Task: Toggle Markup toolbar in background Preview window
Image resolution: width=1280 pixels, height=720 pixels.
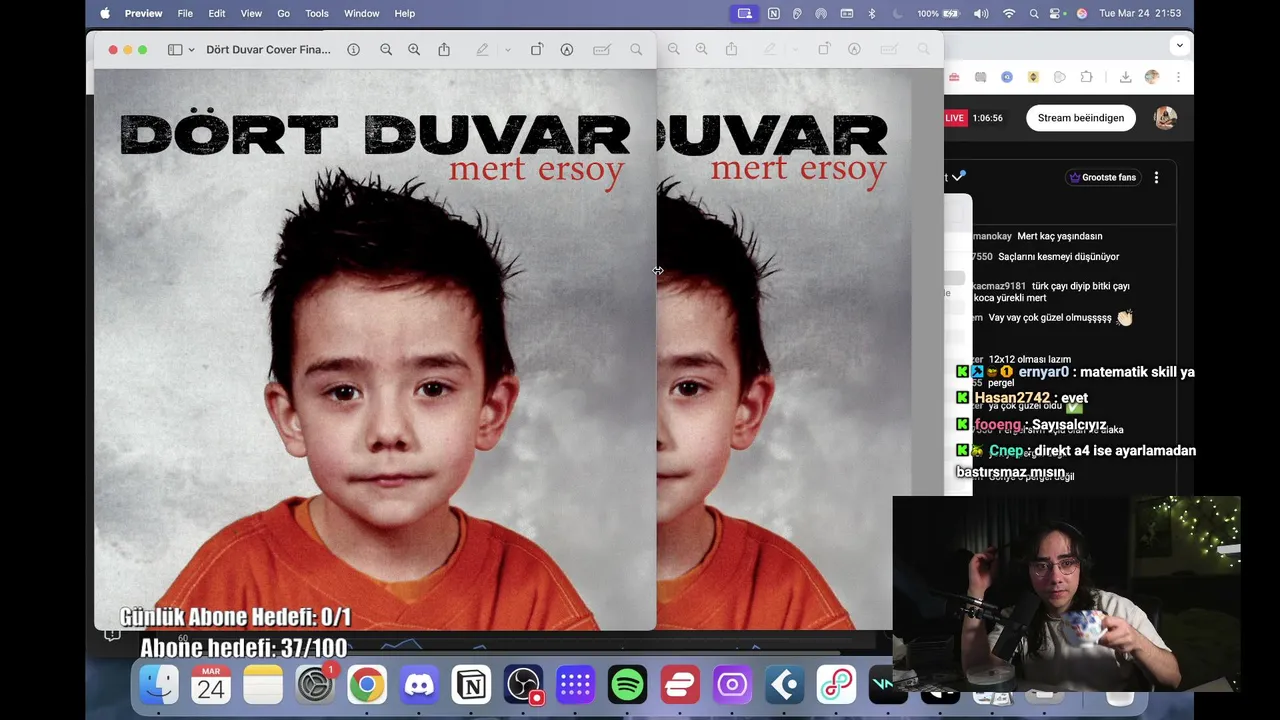Action: [x=855, y=49]
